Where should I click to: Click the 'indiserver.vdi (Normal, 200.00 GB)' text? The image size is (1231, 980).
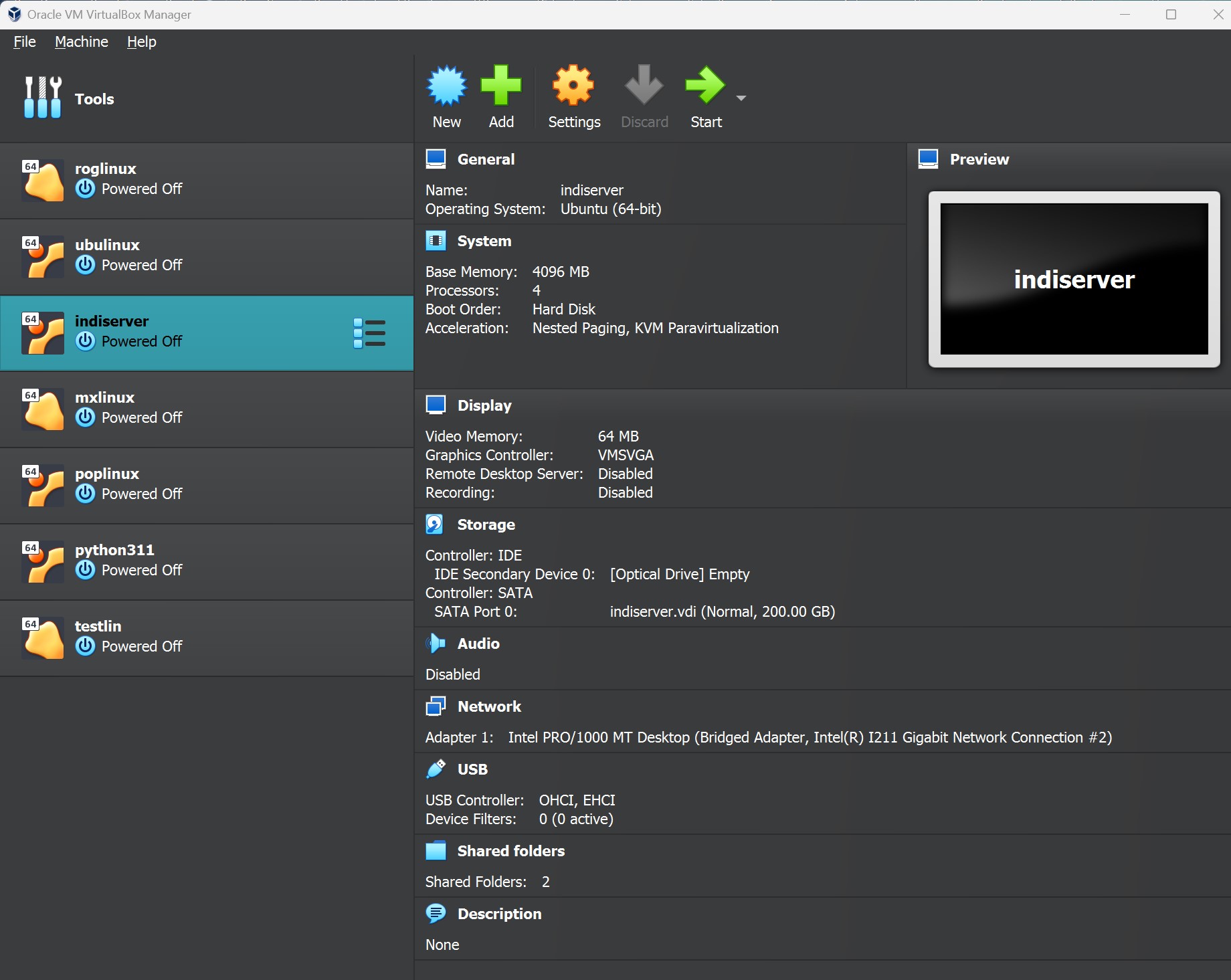click(x=723, y=611)
